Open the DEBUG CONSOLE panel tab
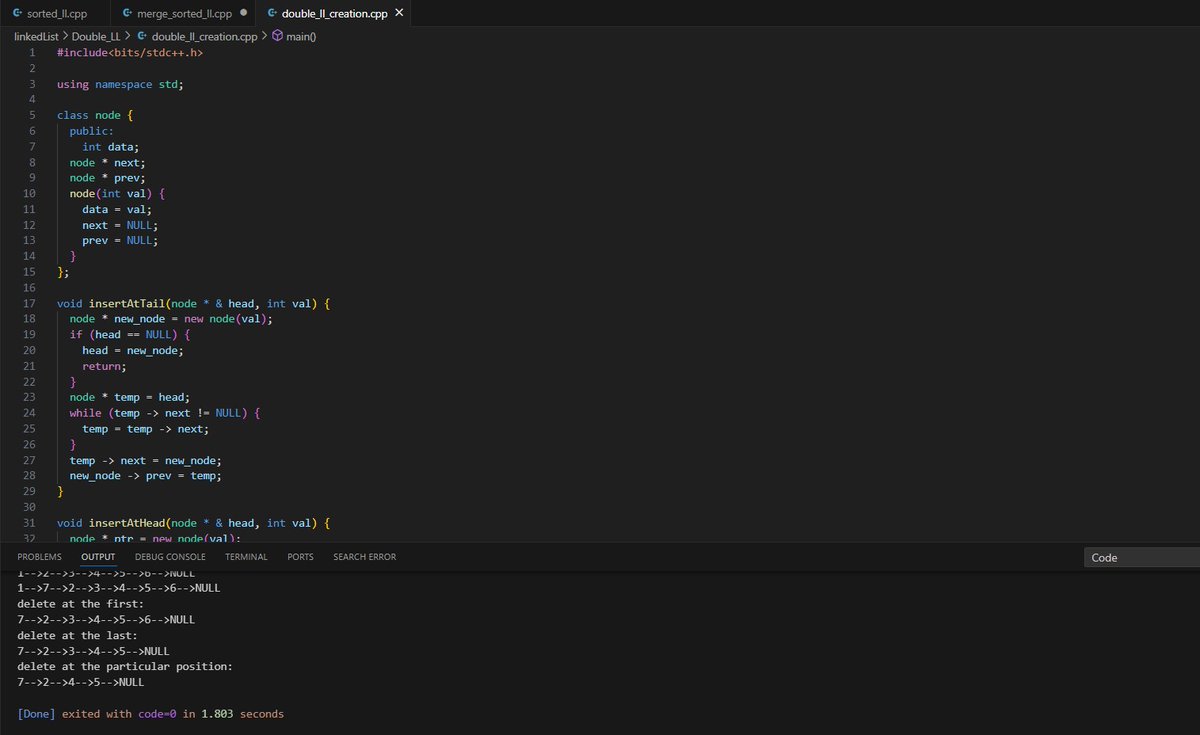1200x735 pixels. [x=170, y=557]
